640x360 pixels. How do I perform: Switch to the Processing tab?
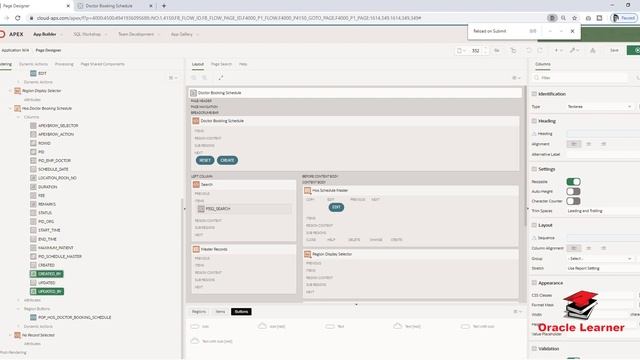64,64
